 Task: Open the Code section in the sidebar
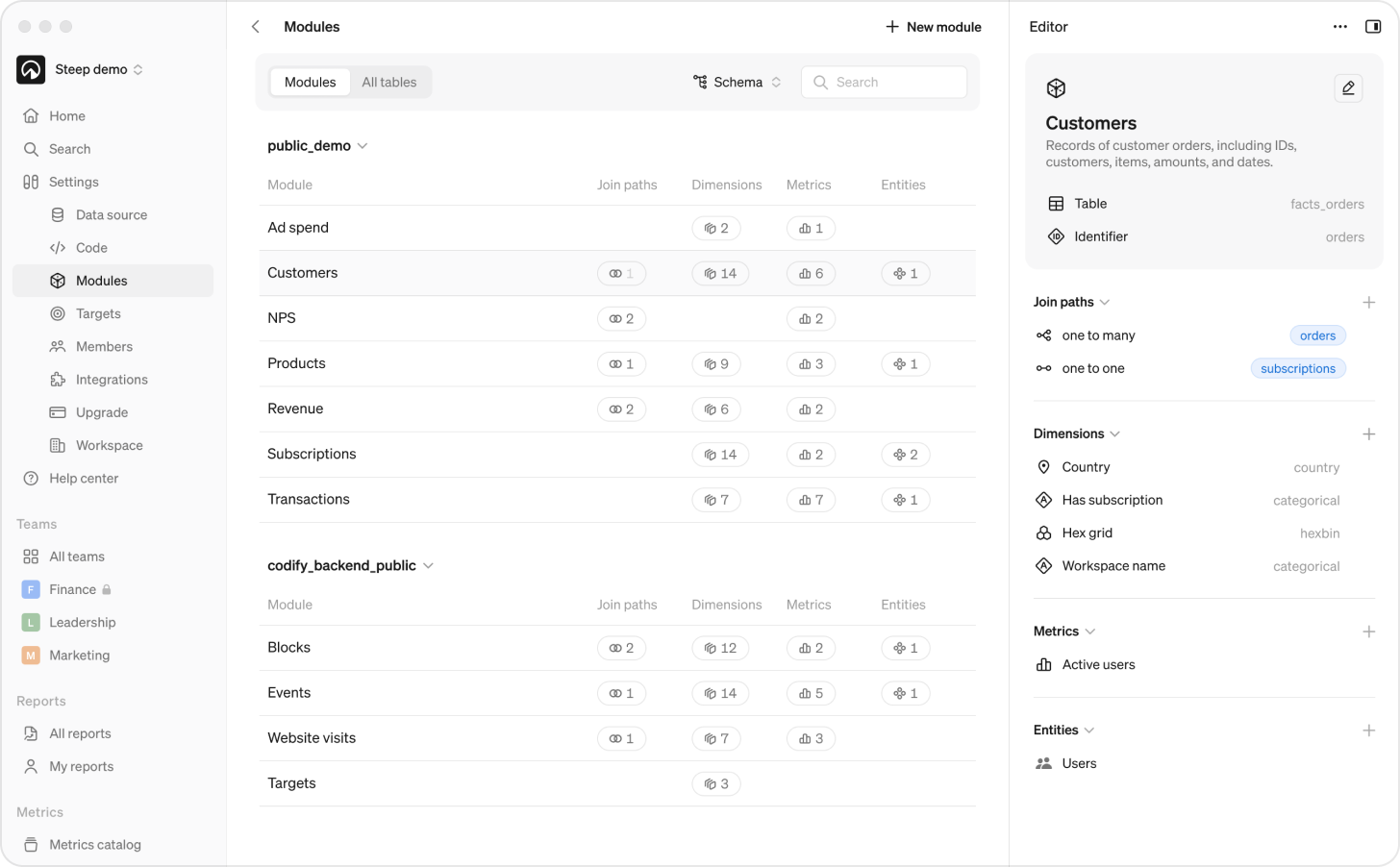coord(60,247)
